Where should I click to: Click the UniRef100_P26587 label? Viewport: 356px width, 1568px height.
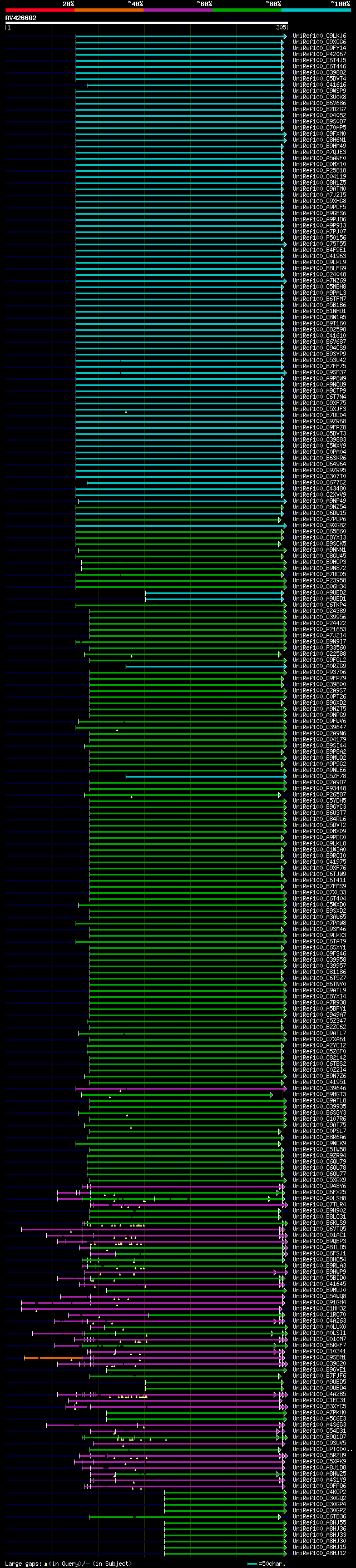(x=319, y=794)
